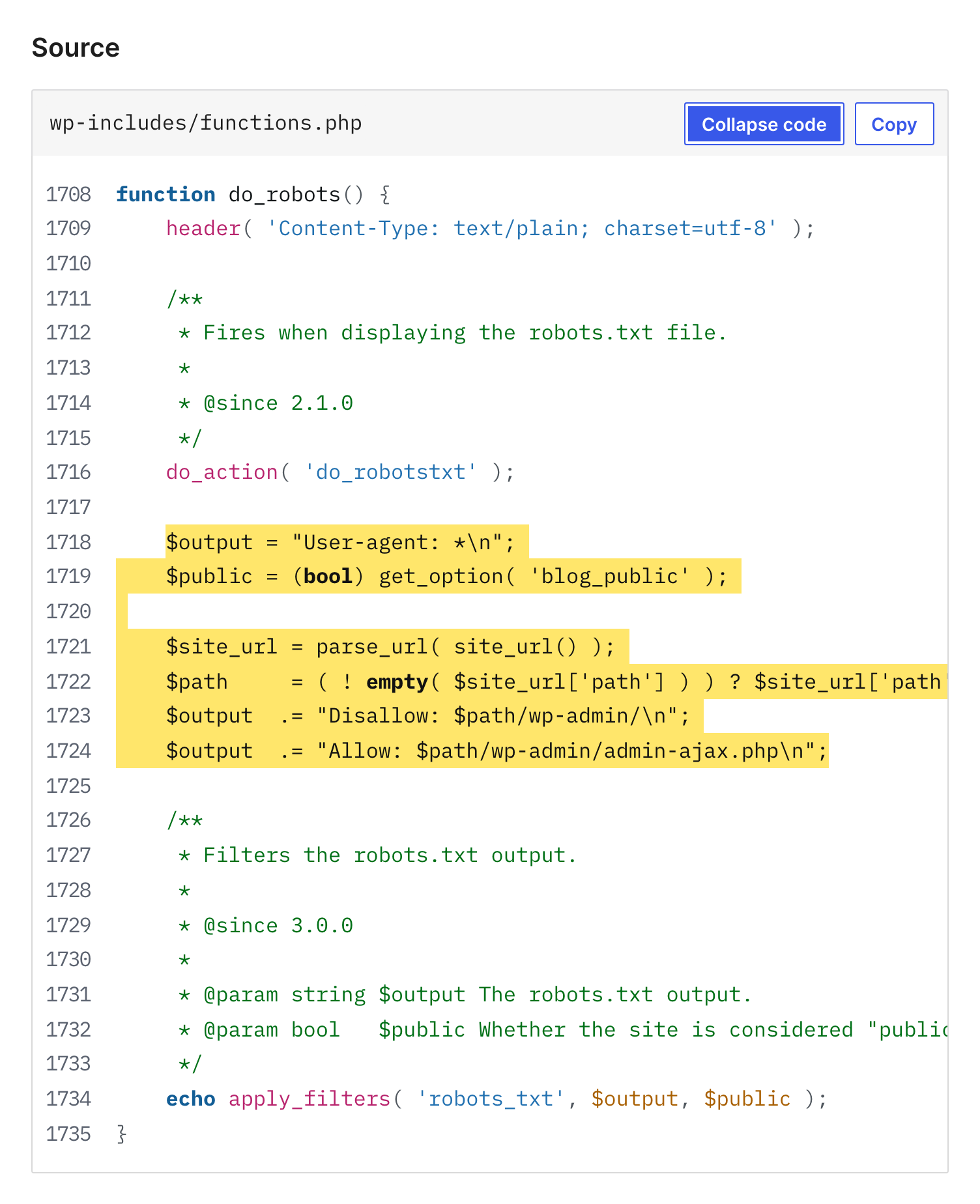
Task: Click line number 1708
Action: 68,194
